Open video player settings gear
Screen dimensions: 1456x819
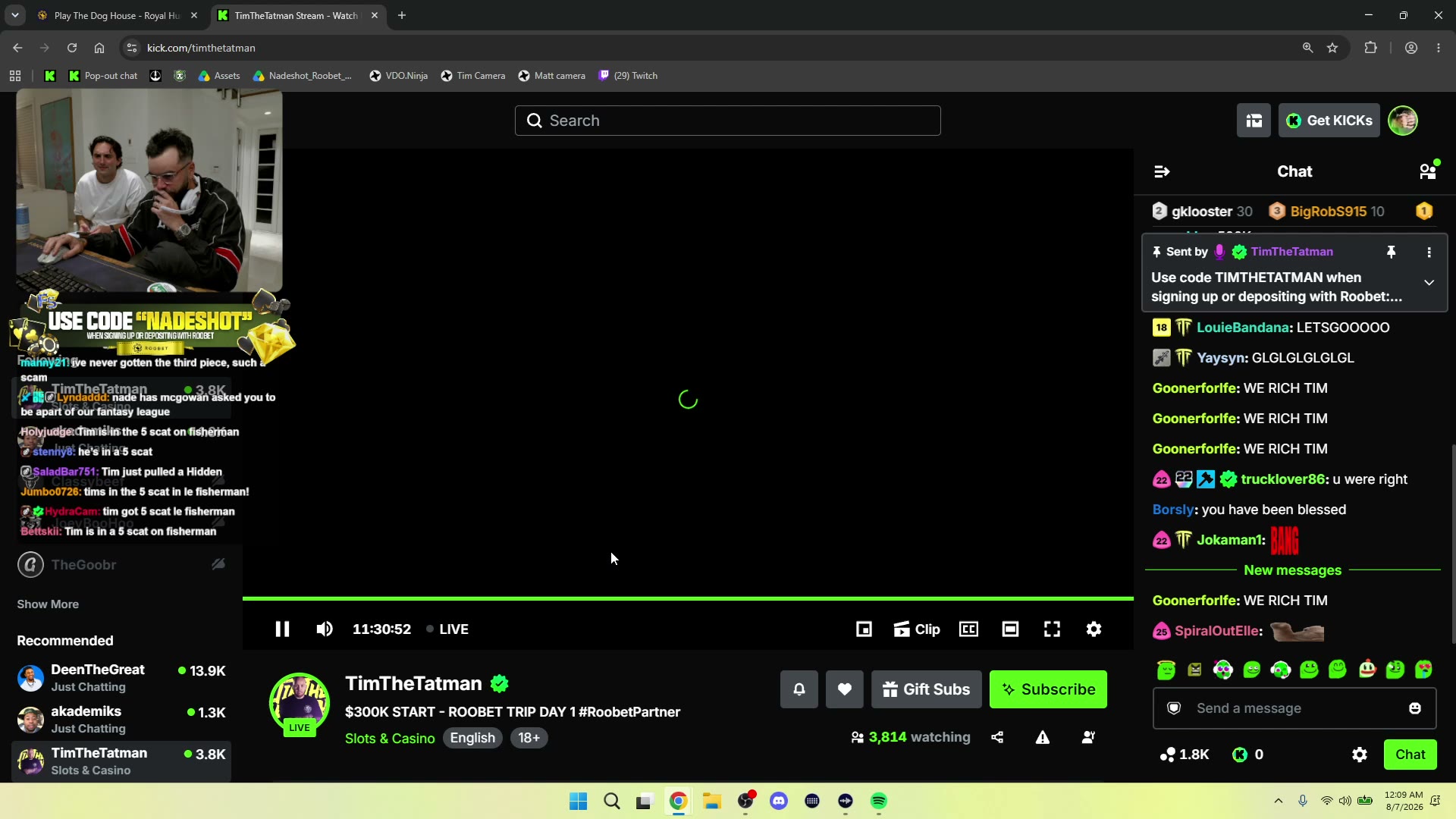point(1094,629)
